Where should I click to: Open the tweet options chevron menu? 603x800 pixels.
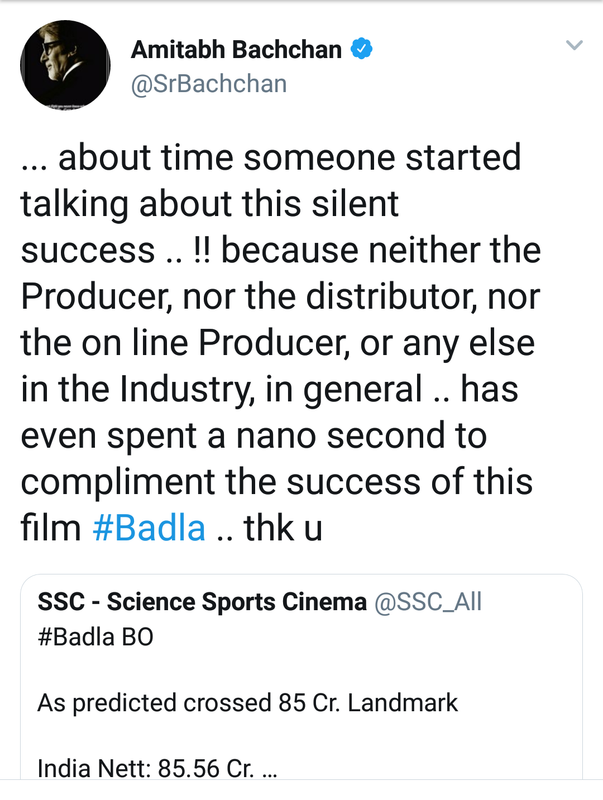(574, 46)
